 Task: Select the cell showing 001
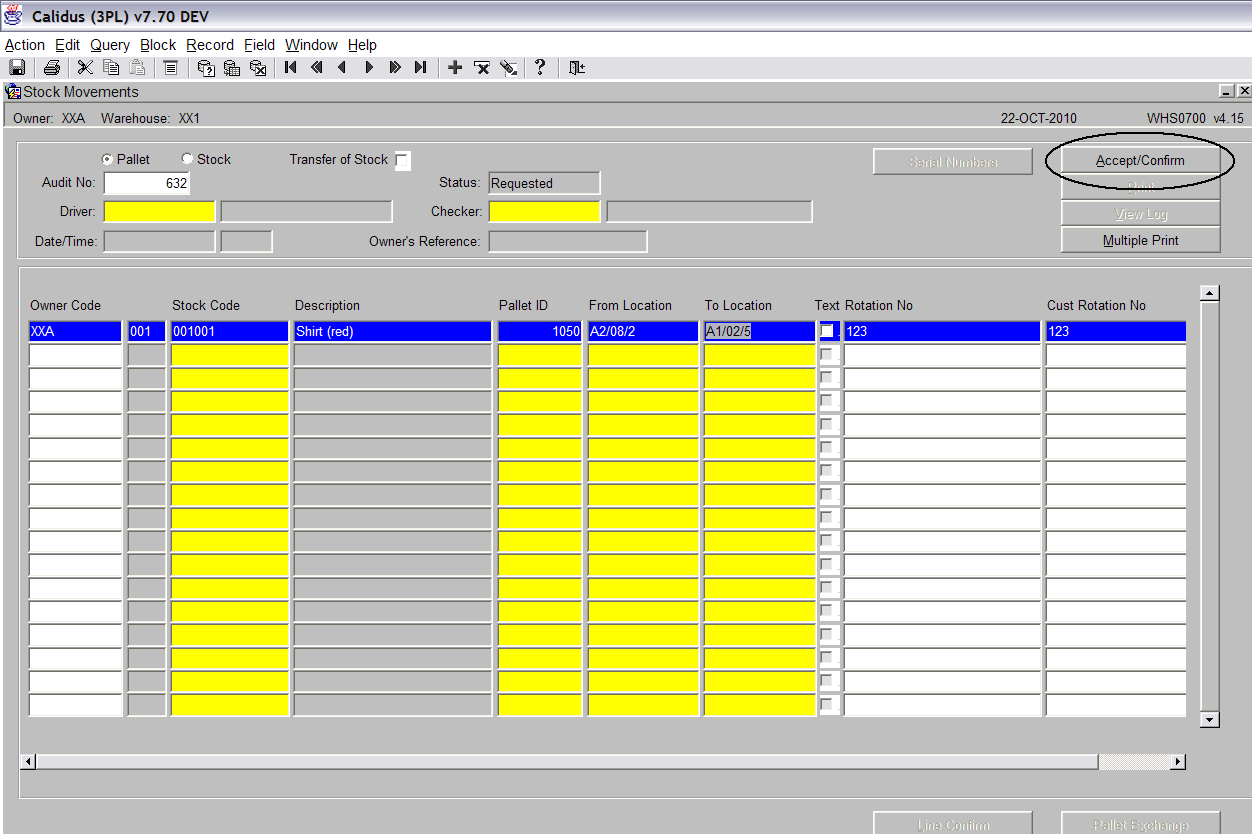[x=146, y=331]
